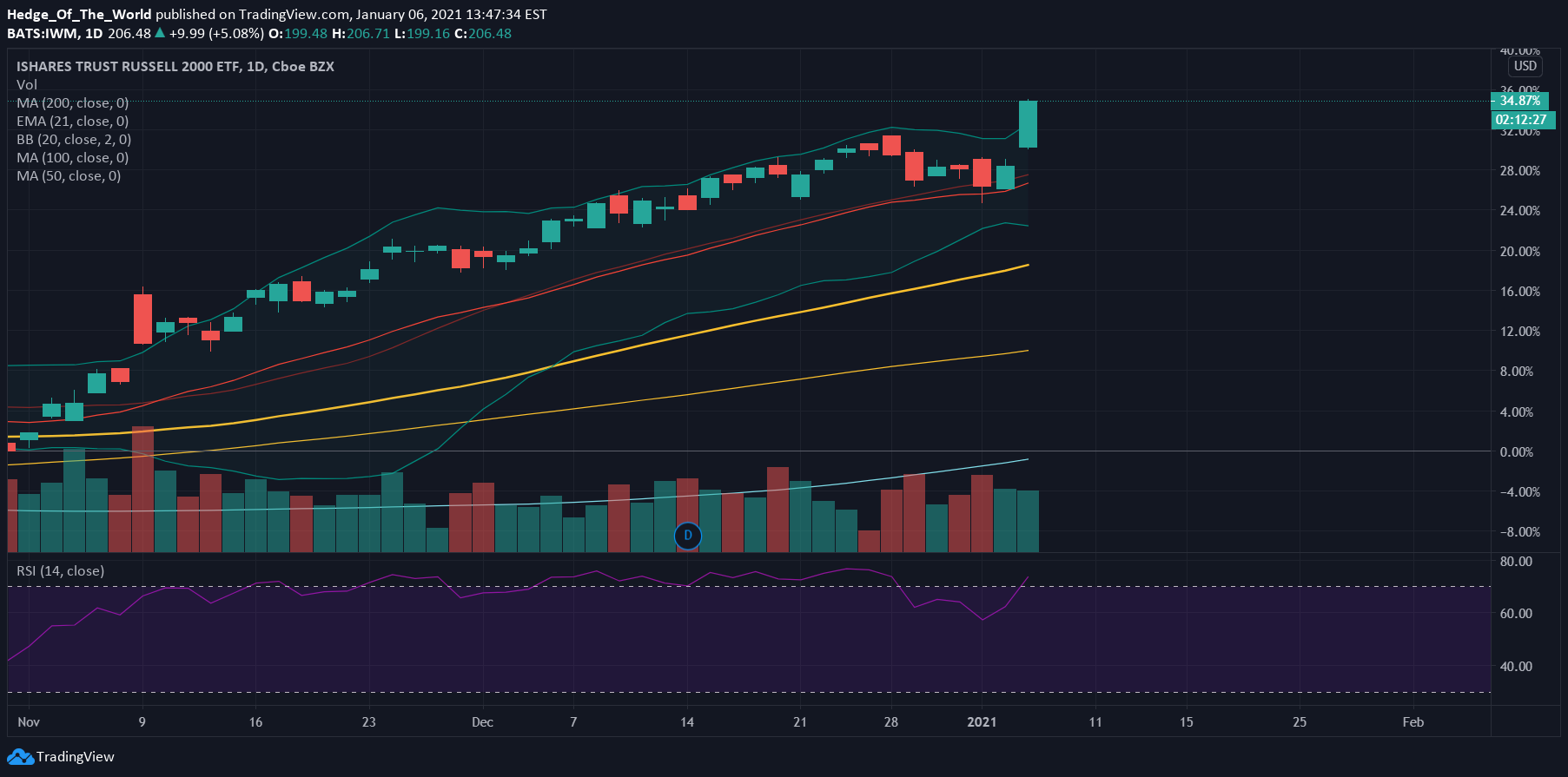1568x777 pixels.
Task: Click the high value H:206.71
Action: (x=361, y=33)
